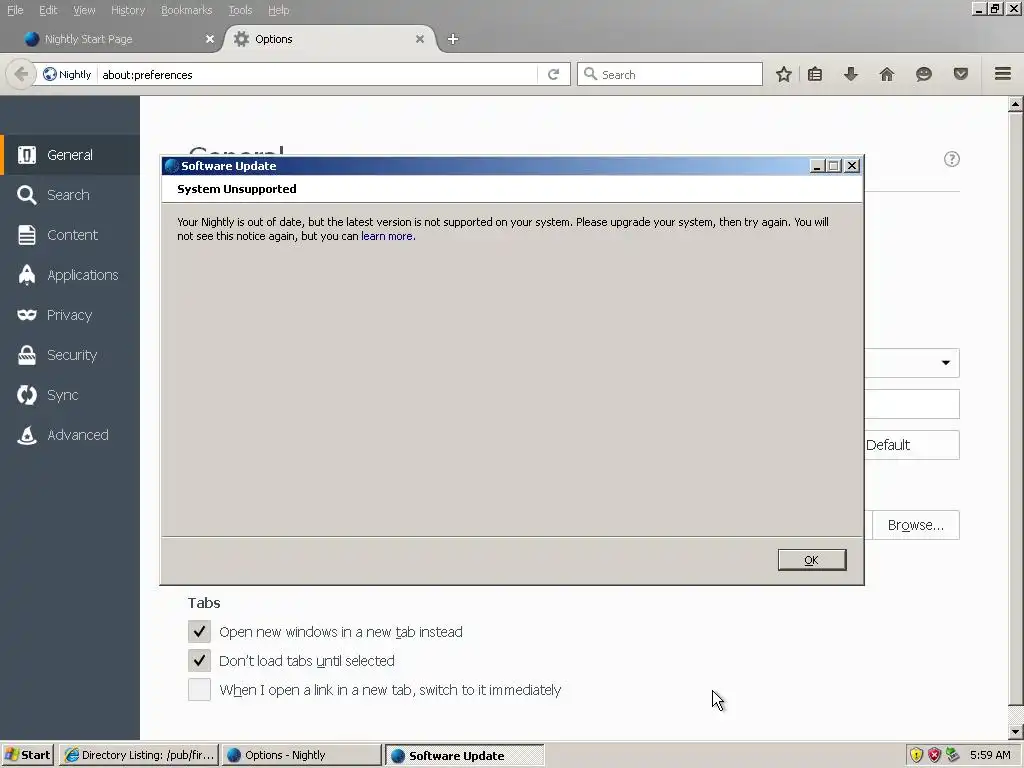
Task: Open the Edit menu
Action: click(48, 10)
